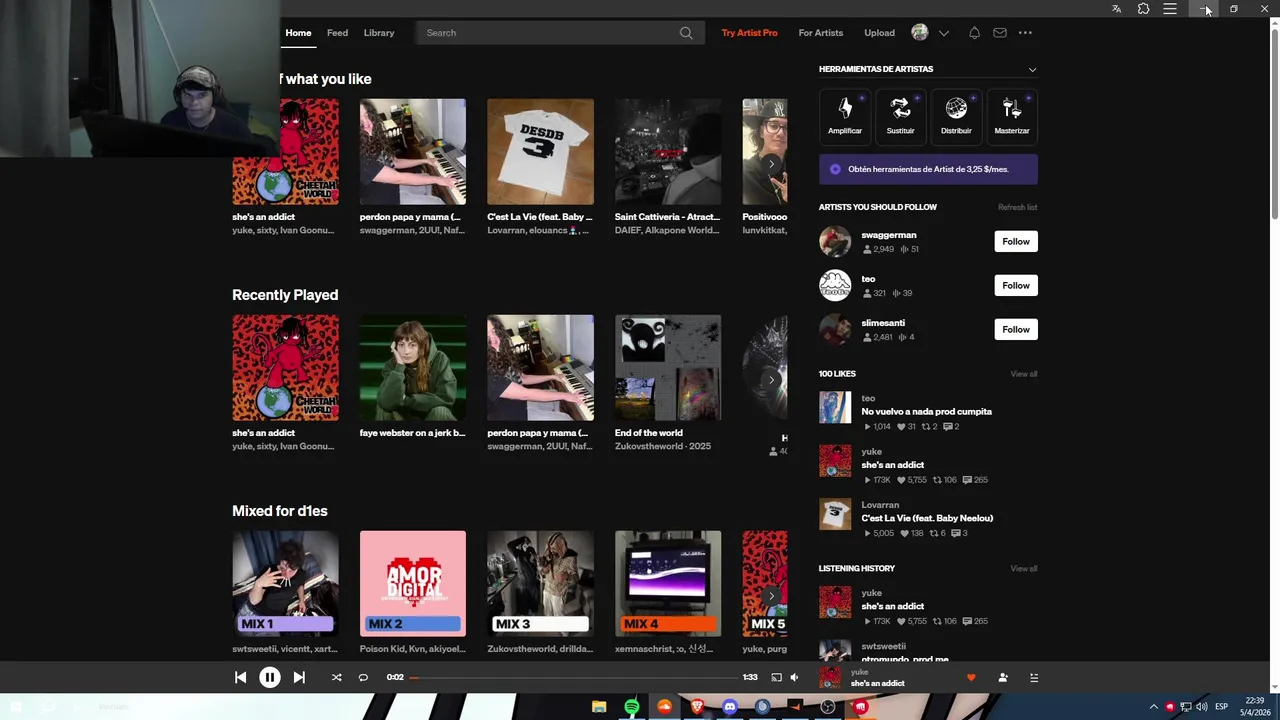Follow teo

[x=1016, y=285]
